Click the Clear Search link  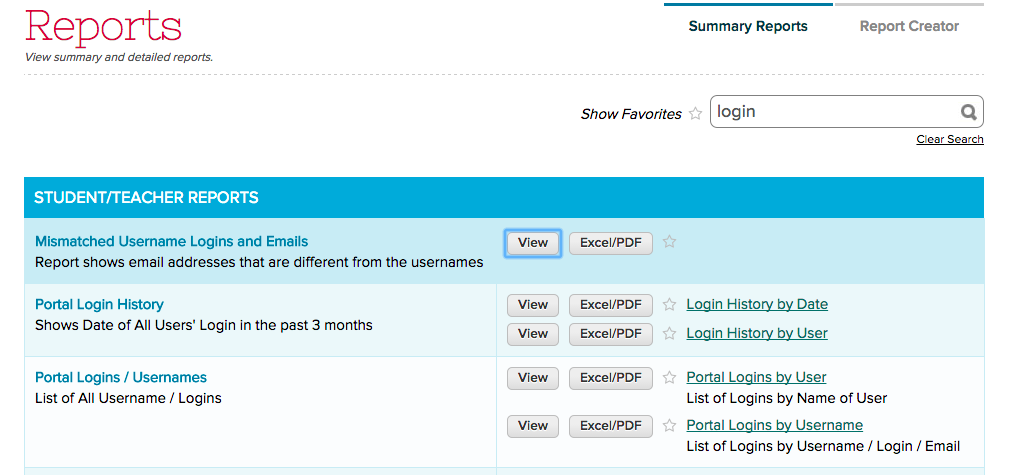point(949,140)
